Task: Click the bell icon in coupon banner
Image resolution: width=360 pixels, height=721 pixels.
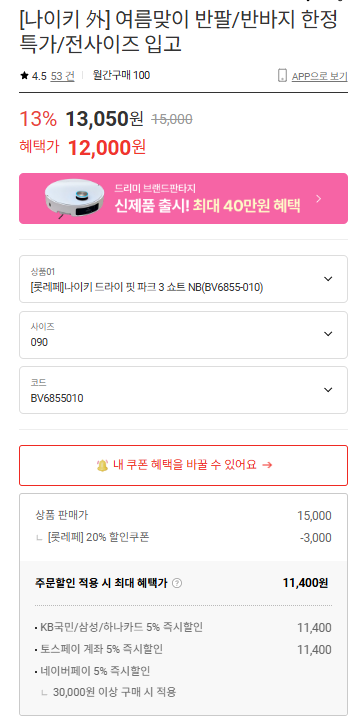Action: 102,465
